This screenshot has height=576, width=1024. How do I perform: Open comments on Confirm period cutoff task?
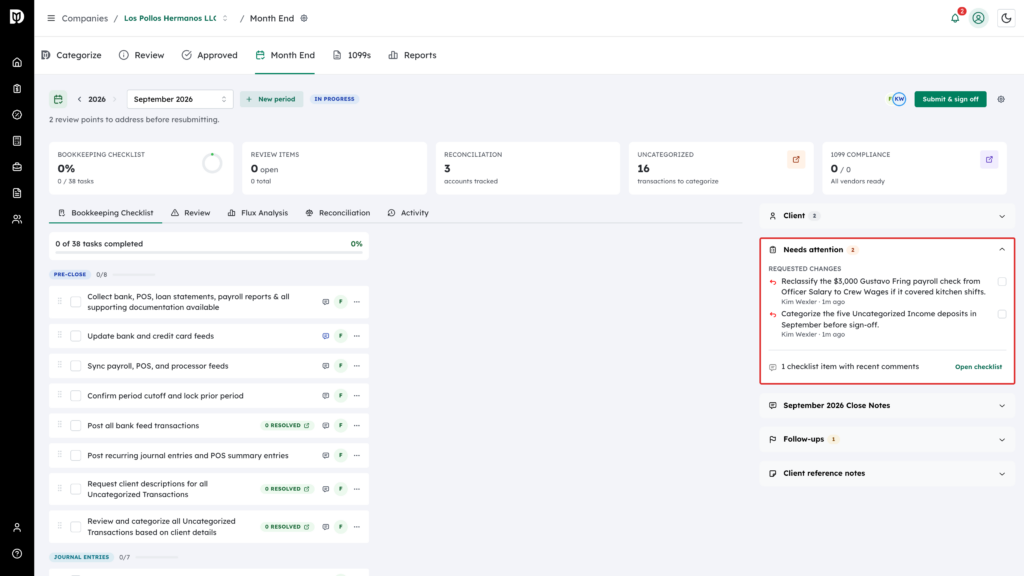pyautogui.click(x=325, y=396)
